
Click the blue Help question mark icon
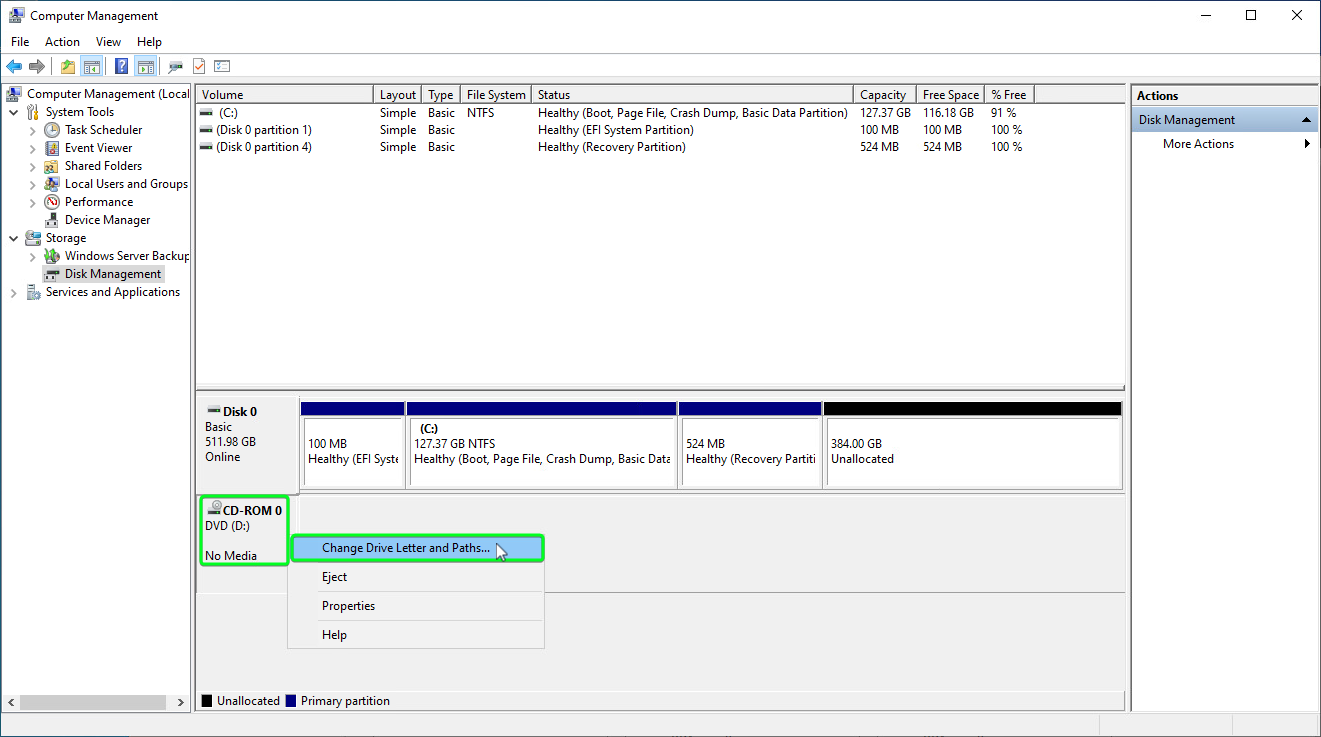tap(121, 67)
